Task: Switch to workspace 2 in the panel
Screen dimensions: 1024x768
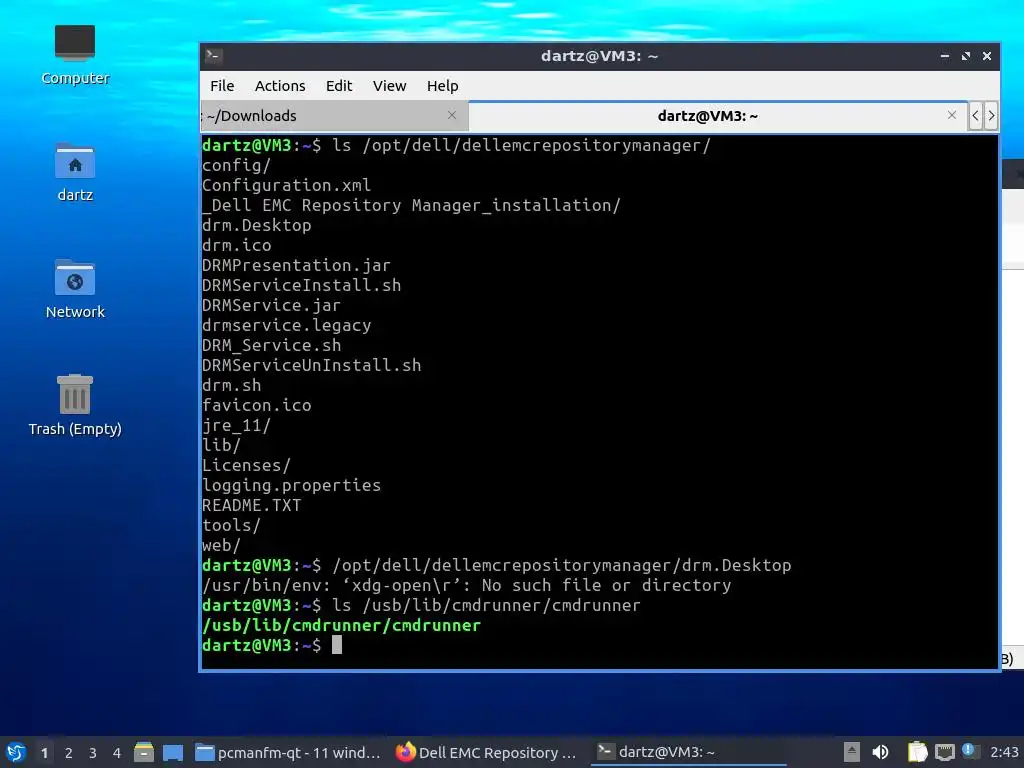Action: (x=69, y=753)
